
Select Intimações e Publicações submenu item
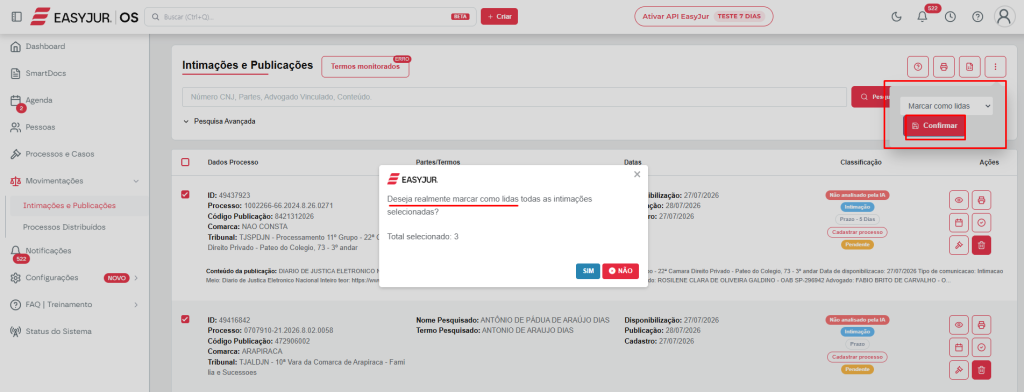coord(69,205)
